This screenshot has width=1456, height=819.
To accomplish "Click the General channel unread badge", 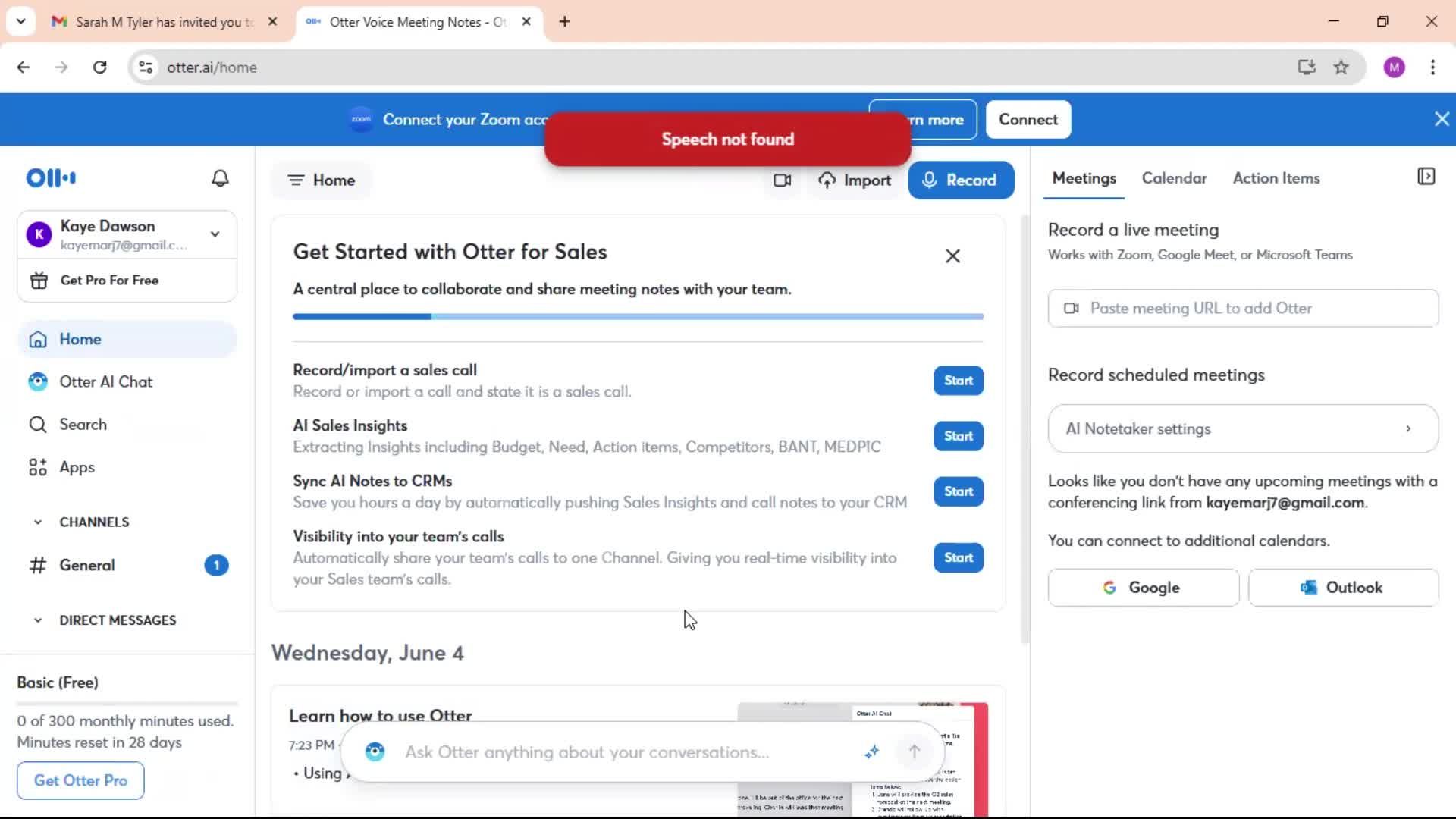I will pos(216,566).
